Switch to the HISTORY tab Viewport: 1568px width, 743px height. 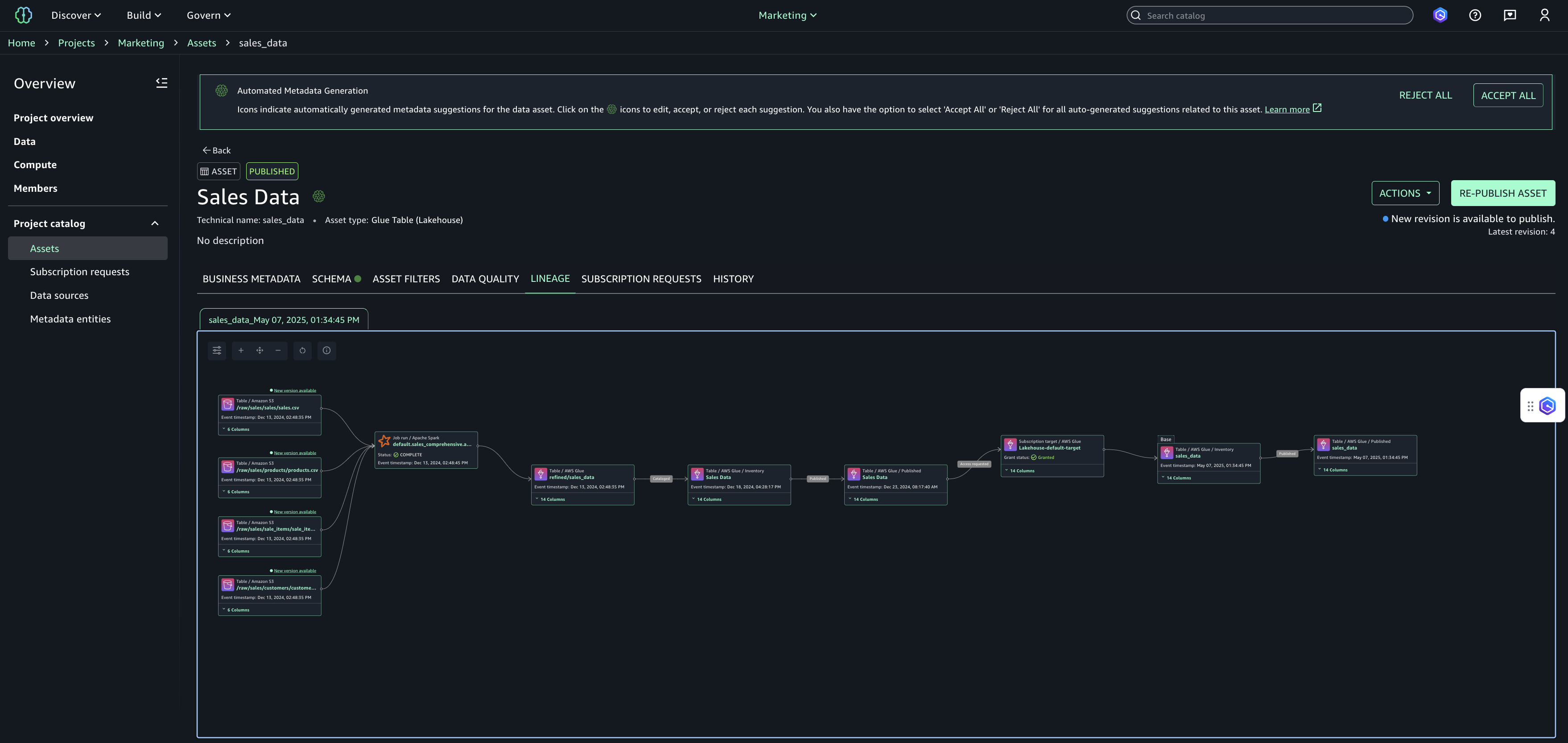(x=733, y=279)
